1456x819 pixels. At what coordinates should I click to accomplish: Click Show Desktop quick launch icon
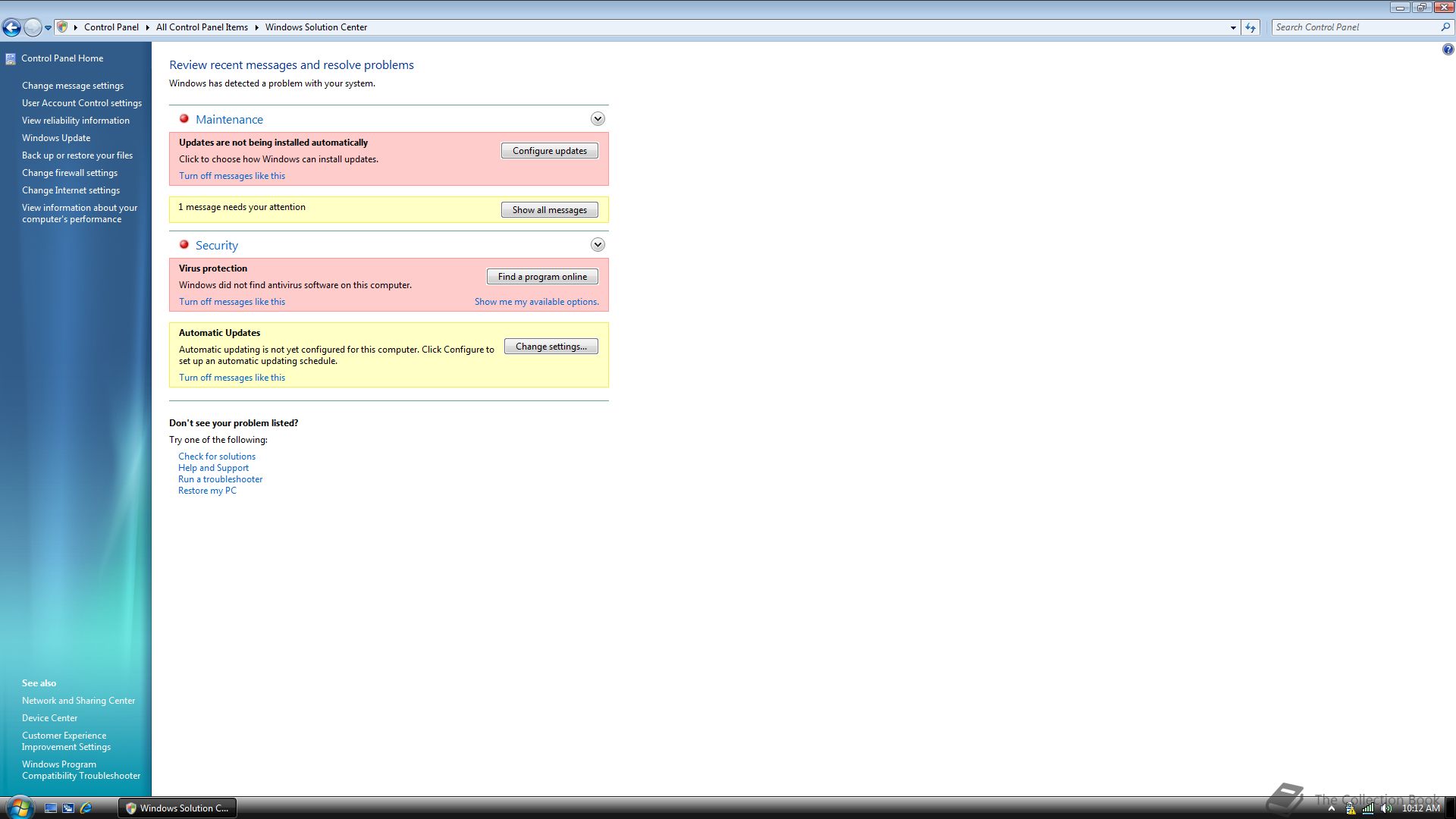point(51,808)
